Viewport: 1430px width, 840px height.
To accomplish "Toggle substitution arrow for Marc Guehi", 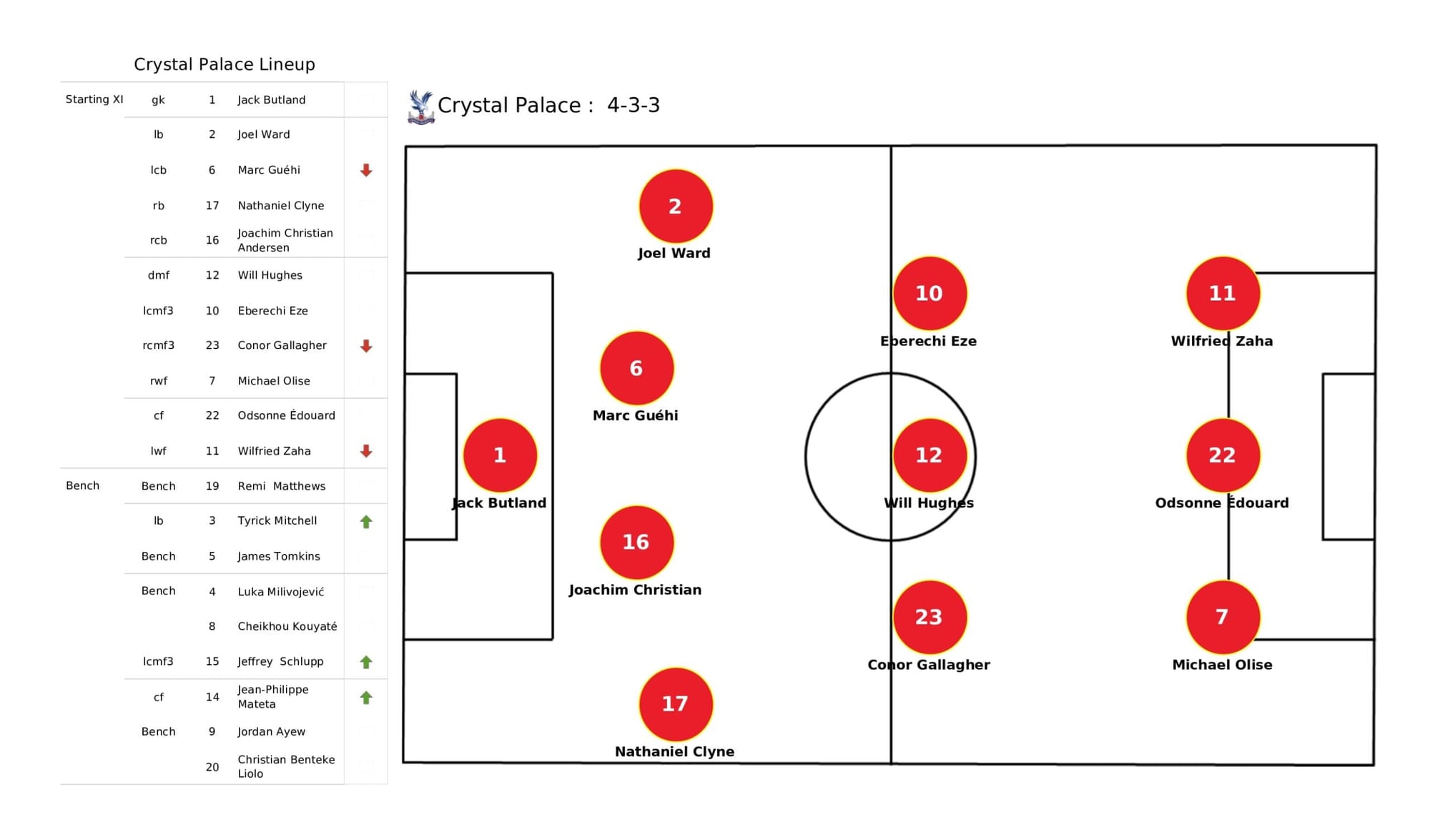I will tap(365, 169).
